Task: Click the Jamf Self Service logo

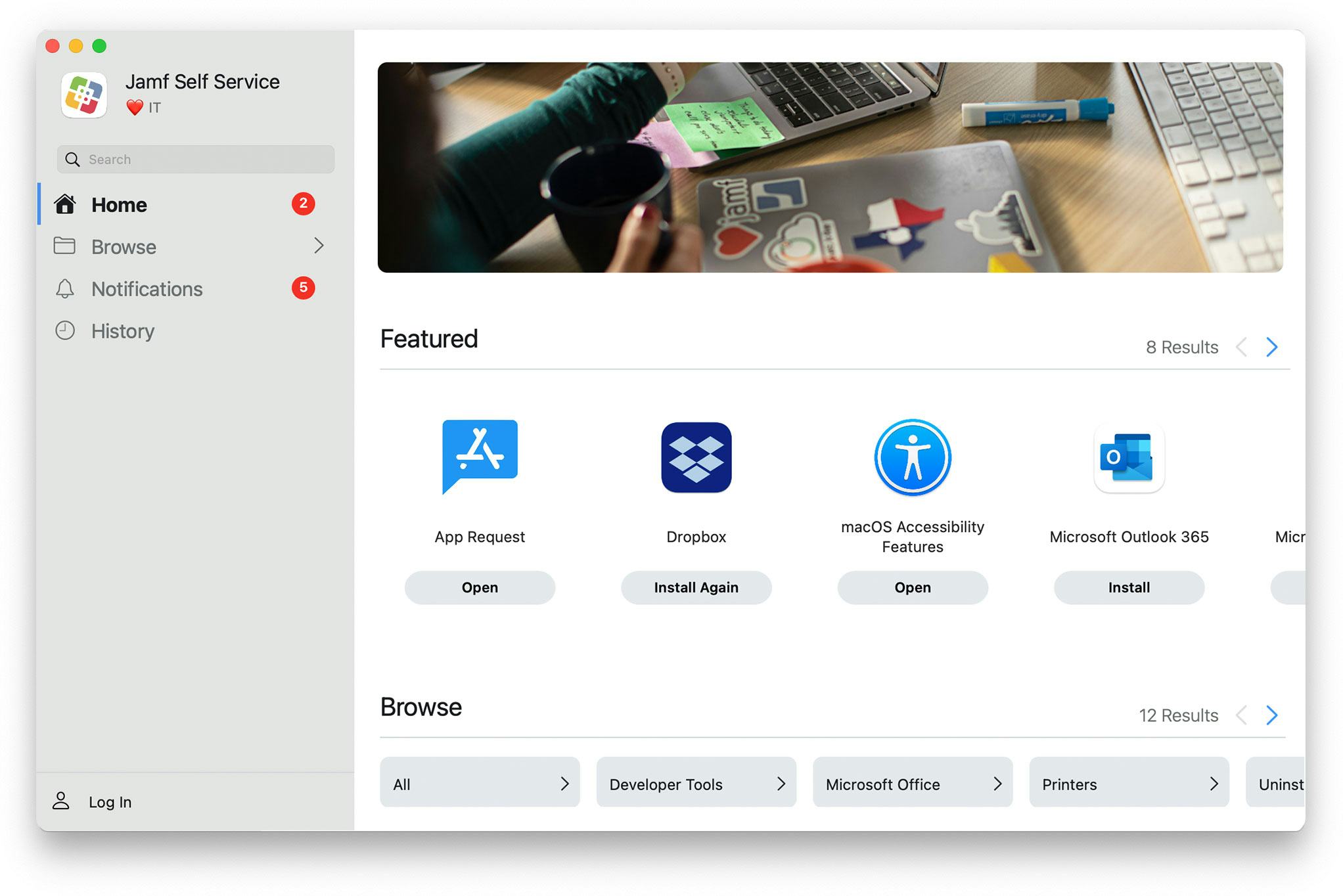Action: tap(84, 95)
